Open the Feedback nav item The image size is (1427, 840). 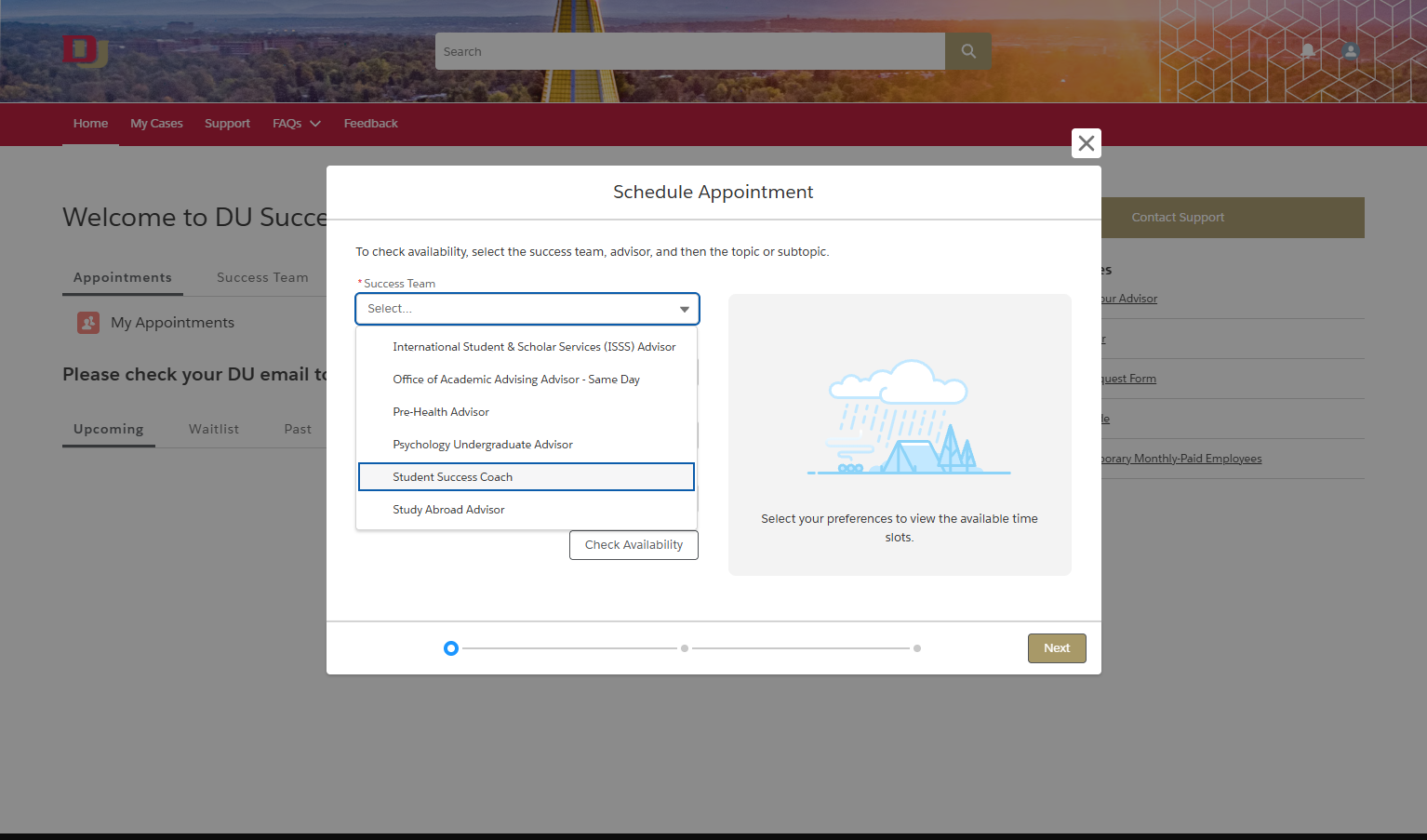click(370, 124)
